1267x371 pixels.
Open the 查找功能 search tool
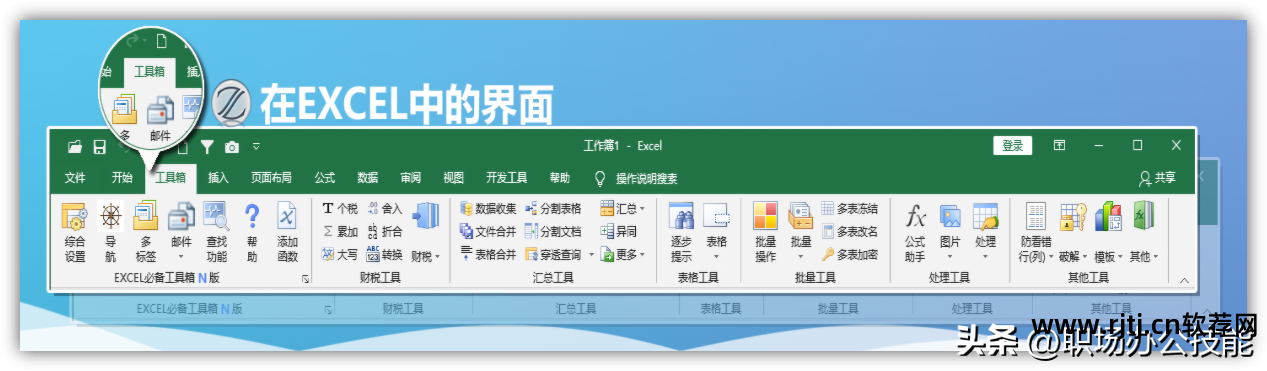tap(216, 231)
